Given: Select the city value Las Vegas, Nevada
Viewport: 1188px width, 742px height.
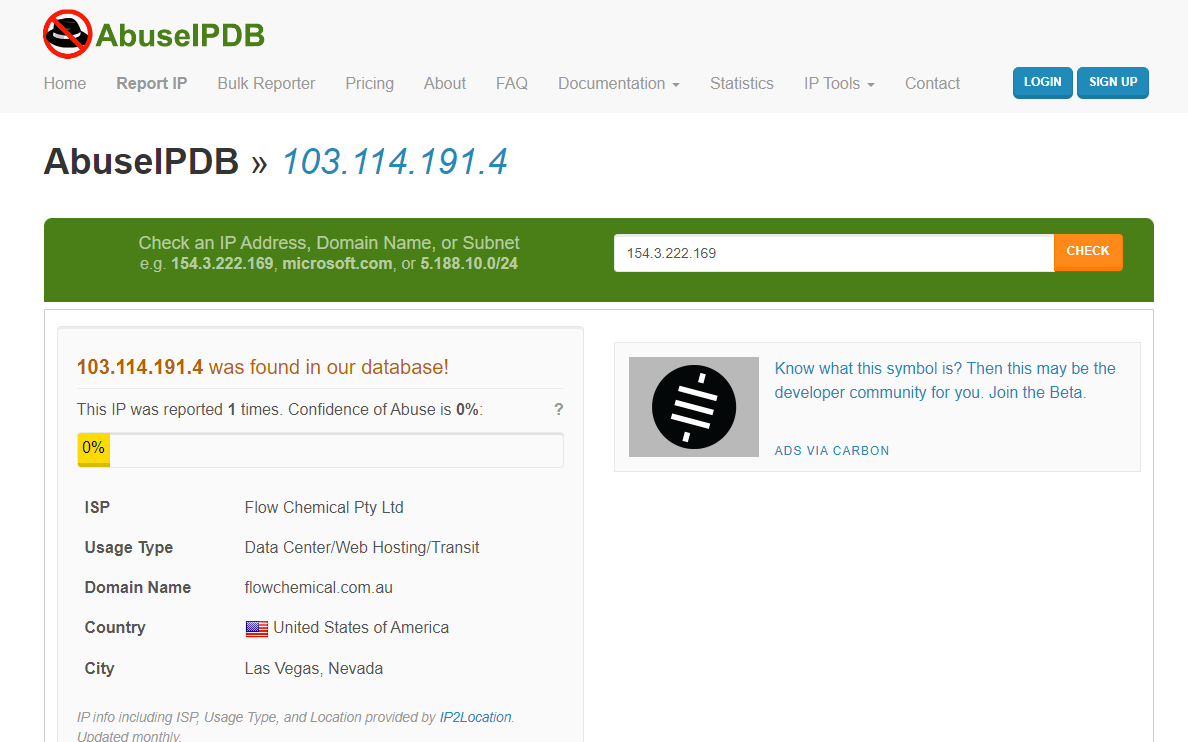Looking at the screenshot, I should click(x=314, y=668).
